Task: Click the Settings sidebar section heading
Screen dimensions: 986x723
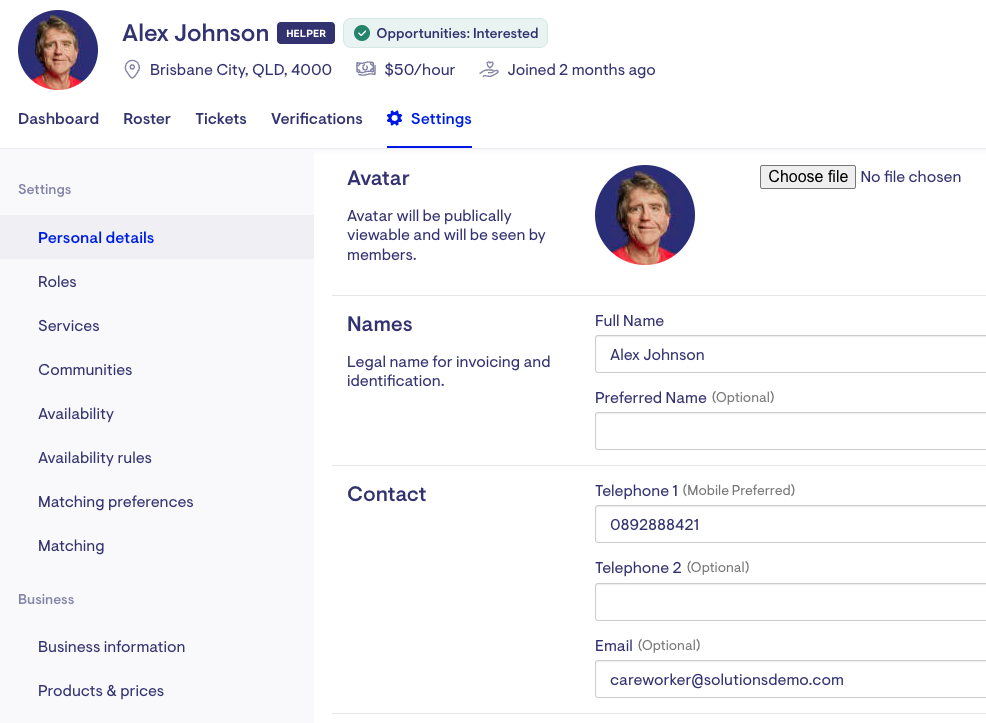Action: (x=45, y=189)
